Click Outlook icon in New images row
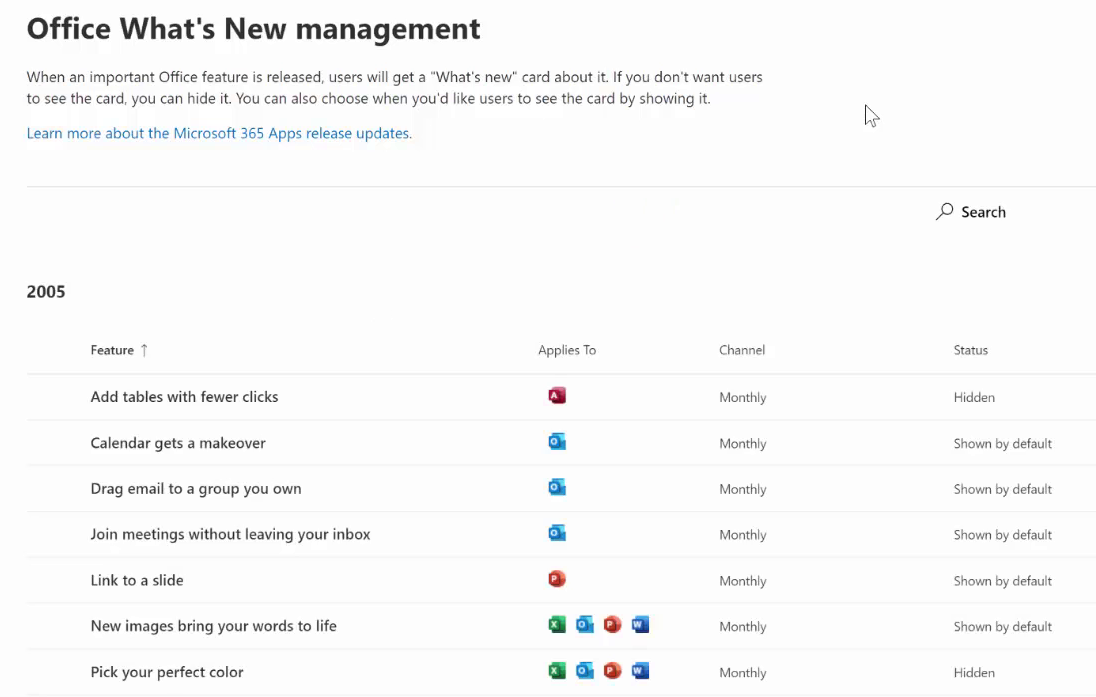1096x697 pixels. (585, 624)
